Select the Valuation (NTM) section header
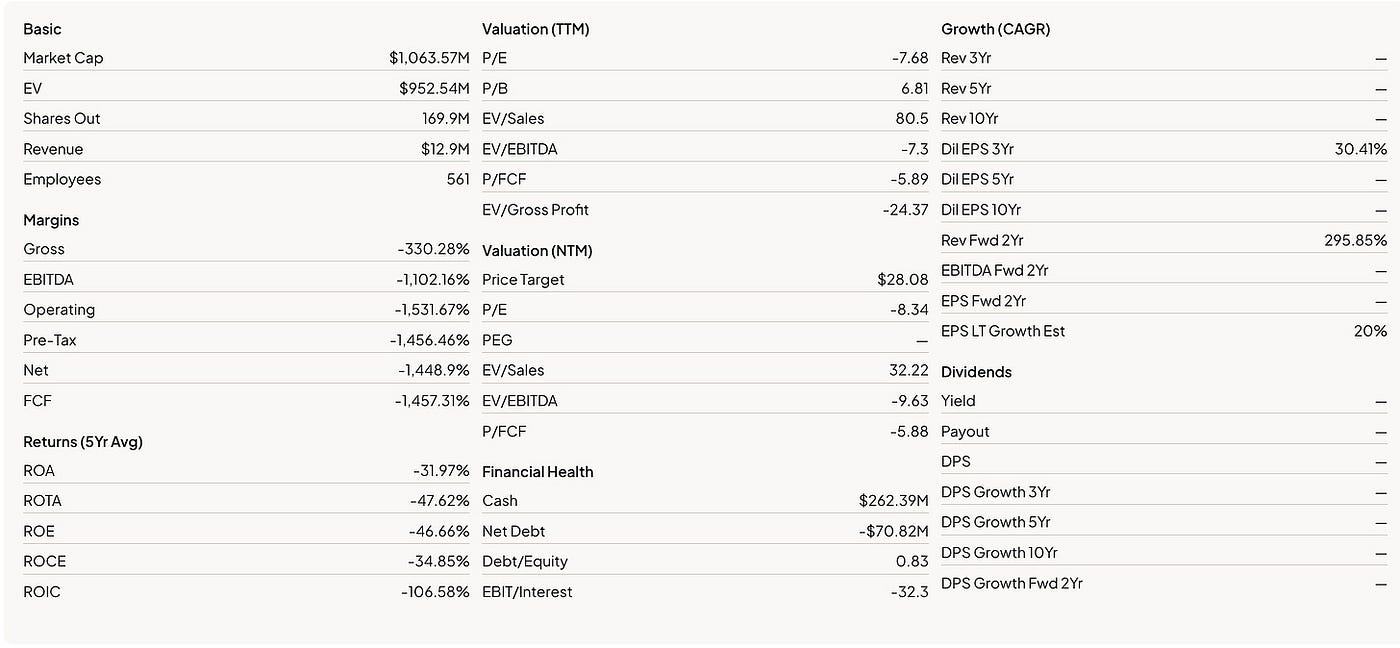Image resolution: width=1400 pixels, height=648 pixels. [537, 250]
